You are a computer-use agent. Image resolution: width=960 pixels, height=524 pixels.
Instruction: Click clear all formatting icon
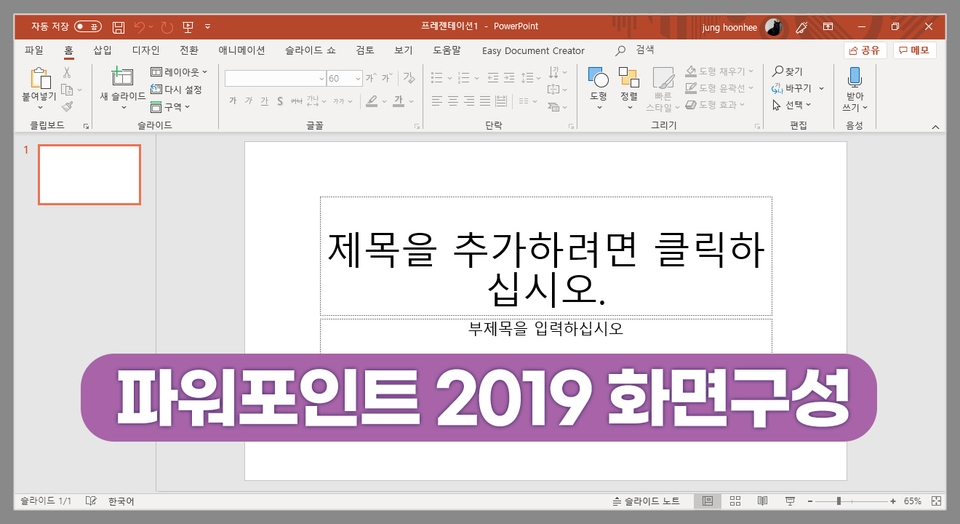click(409, 78)
